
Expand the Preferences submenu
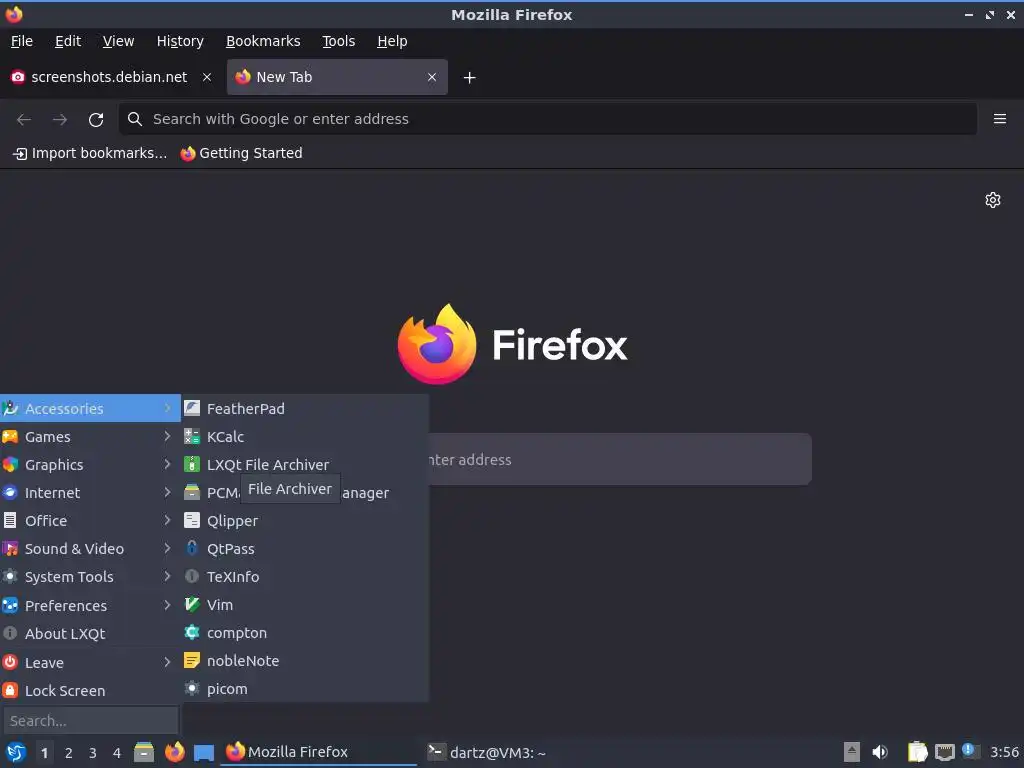coord(90,605)
